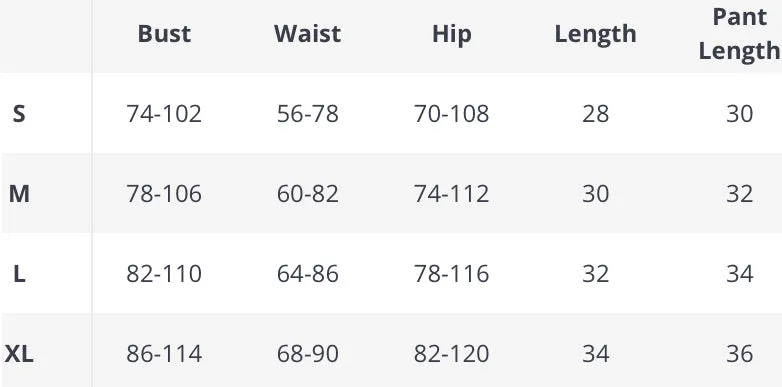Viewport: 782px width, 387px height.
Task: Click the Waist column header
Action: (x=308, y=34)
